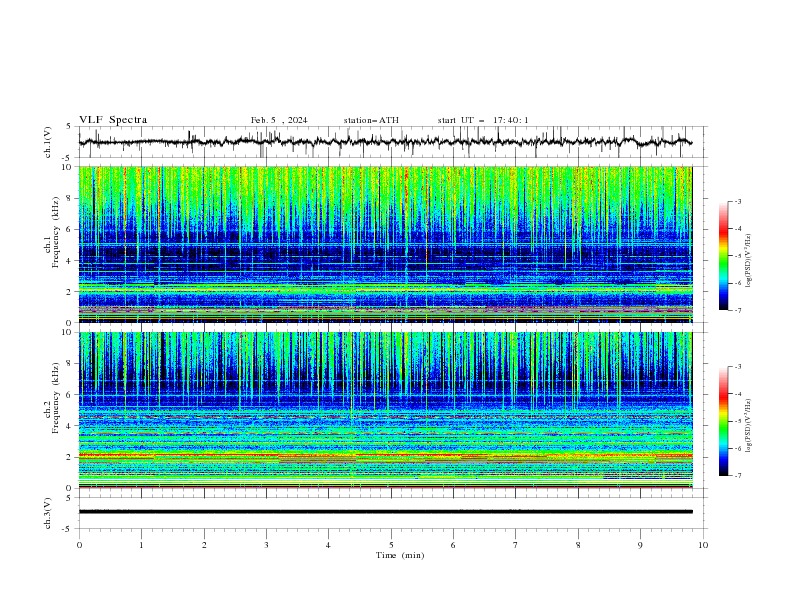792x612 pixels.
Task: Click the ch.1 spectrogram color scale bar
Action: 723,256
